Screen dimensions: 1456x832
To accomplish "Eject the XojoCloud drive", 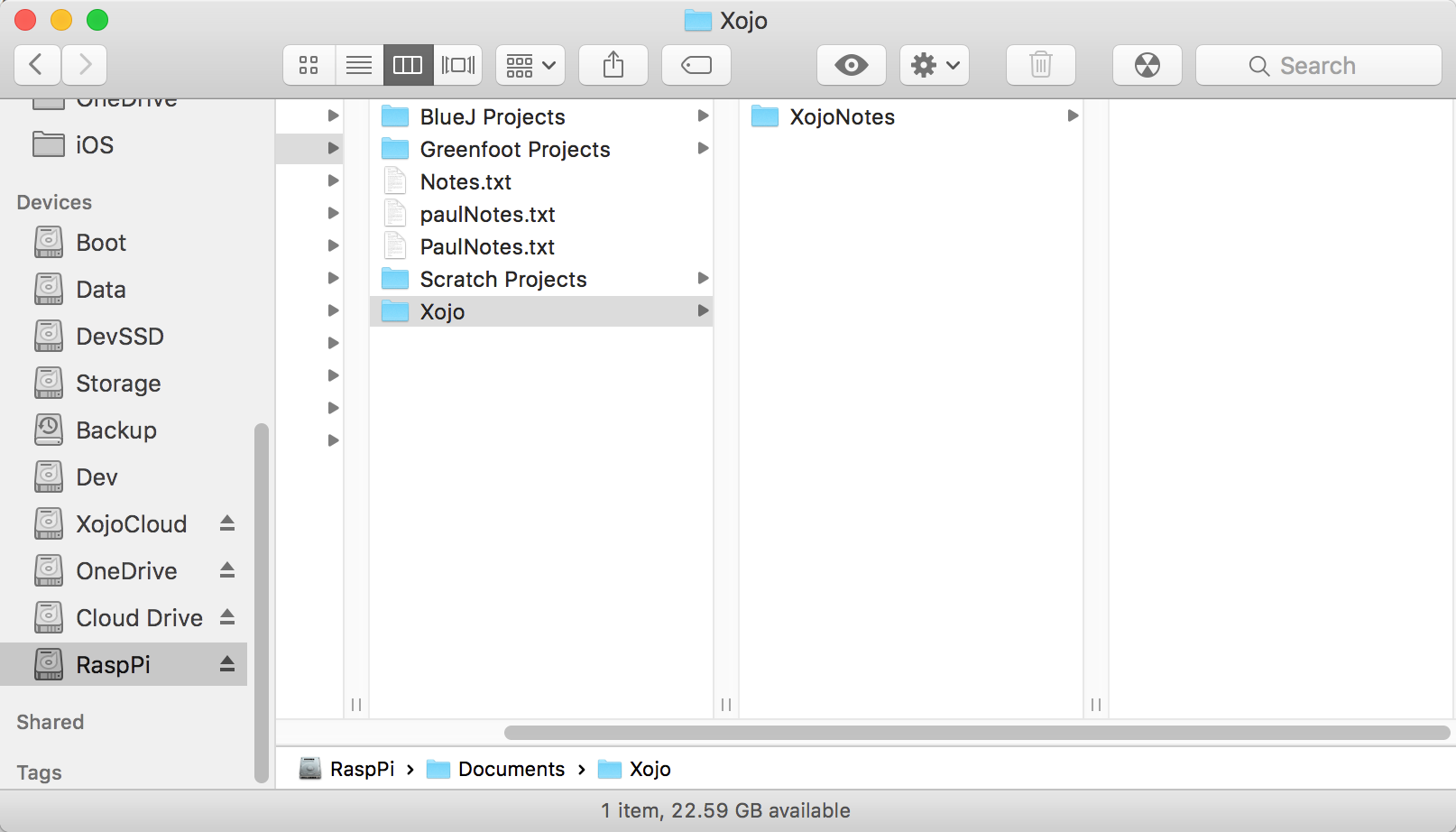I will pyautogui.click(x=227, y=523).
